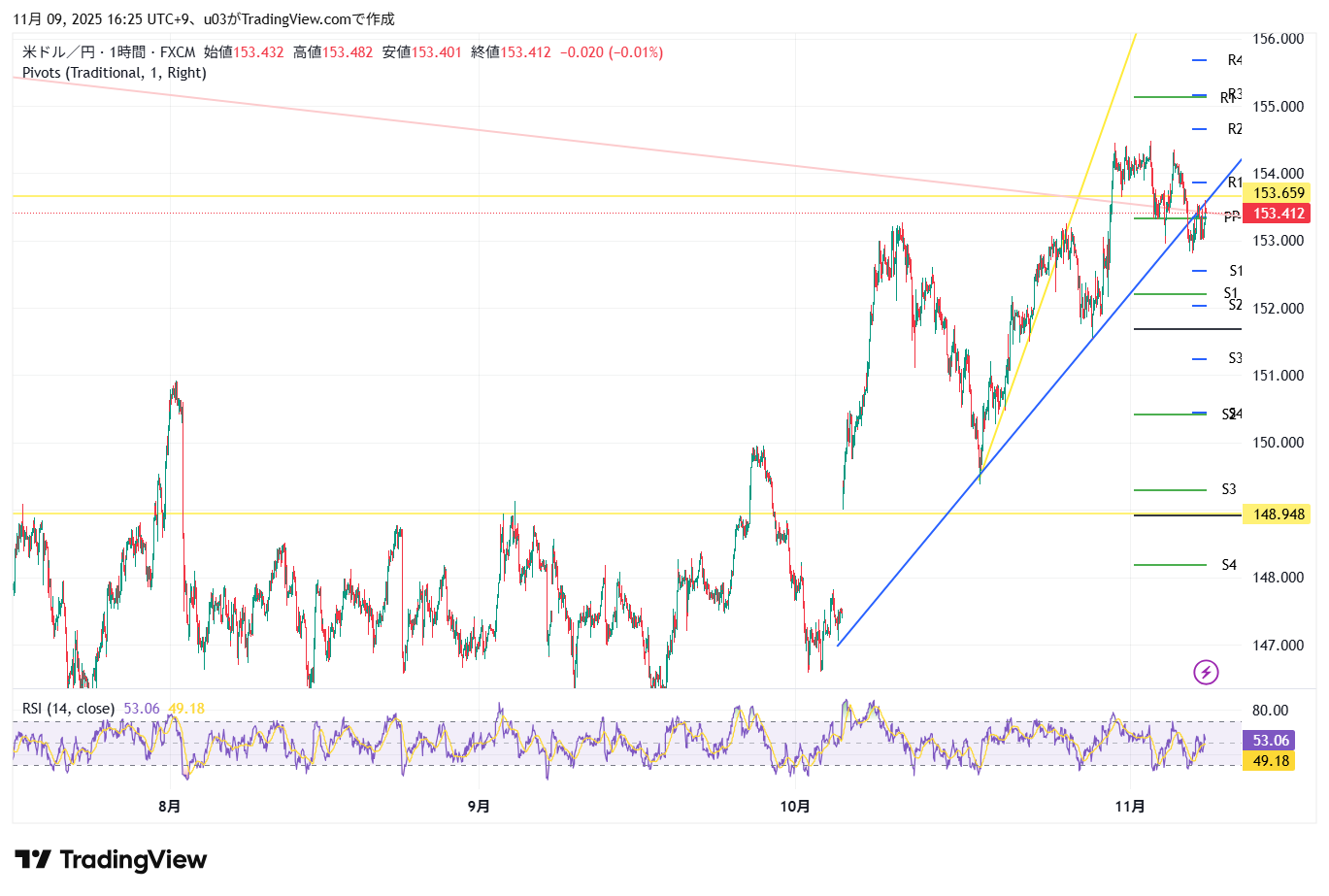Click the 80.00 level on RSI scale
Screen dimensions: 1329x896
(1270, 711)
